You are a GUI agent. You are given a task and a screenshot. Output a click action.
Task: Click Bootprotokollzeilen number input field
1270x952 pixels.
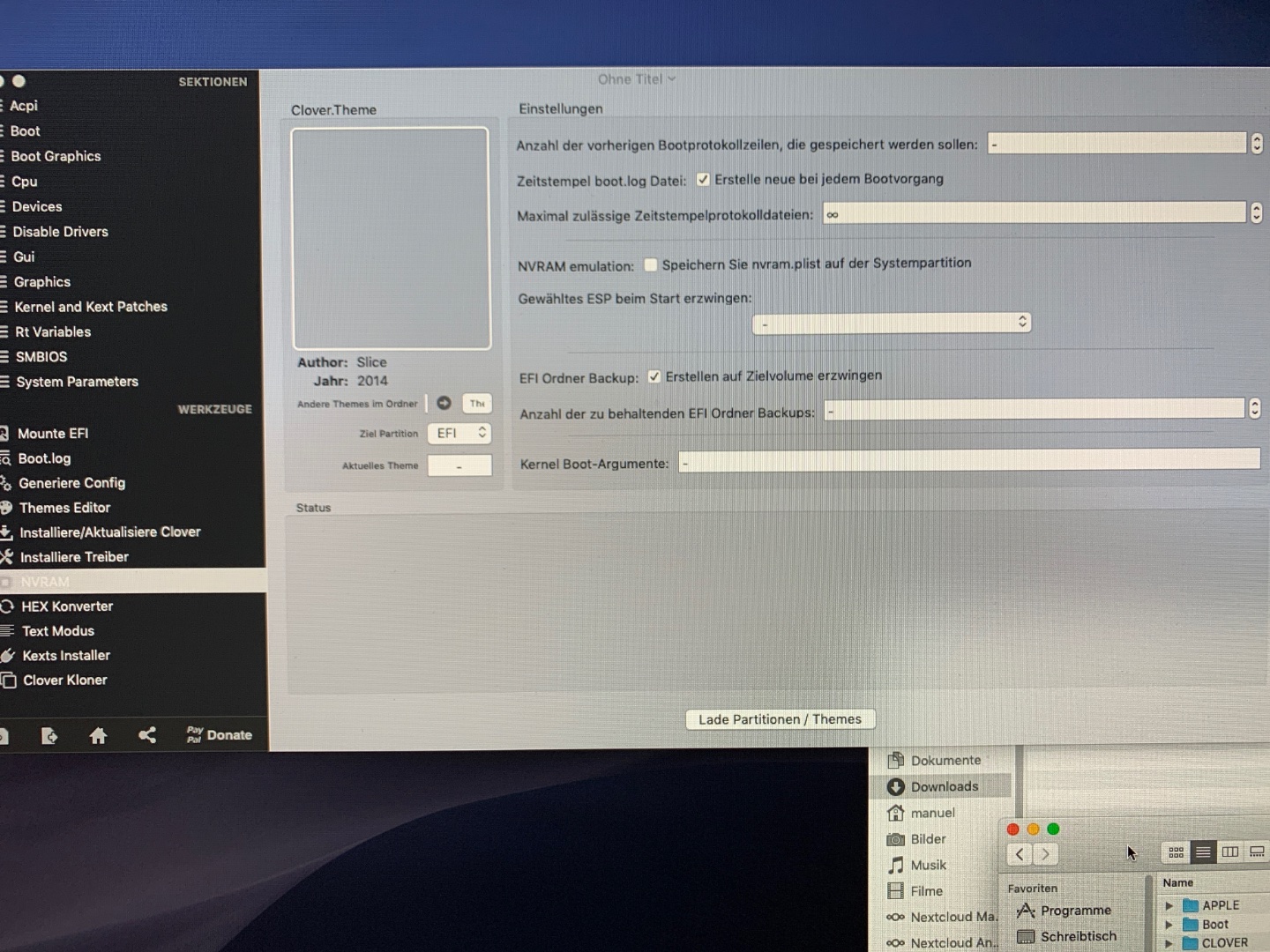point(1117,143)
